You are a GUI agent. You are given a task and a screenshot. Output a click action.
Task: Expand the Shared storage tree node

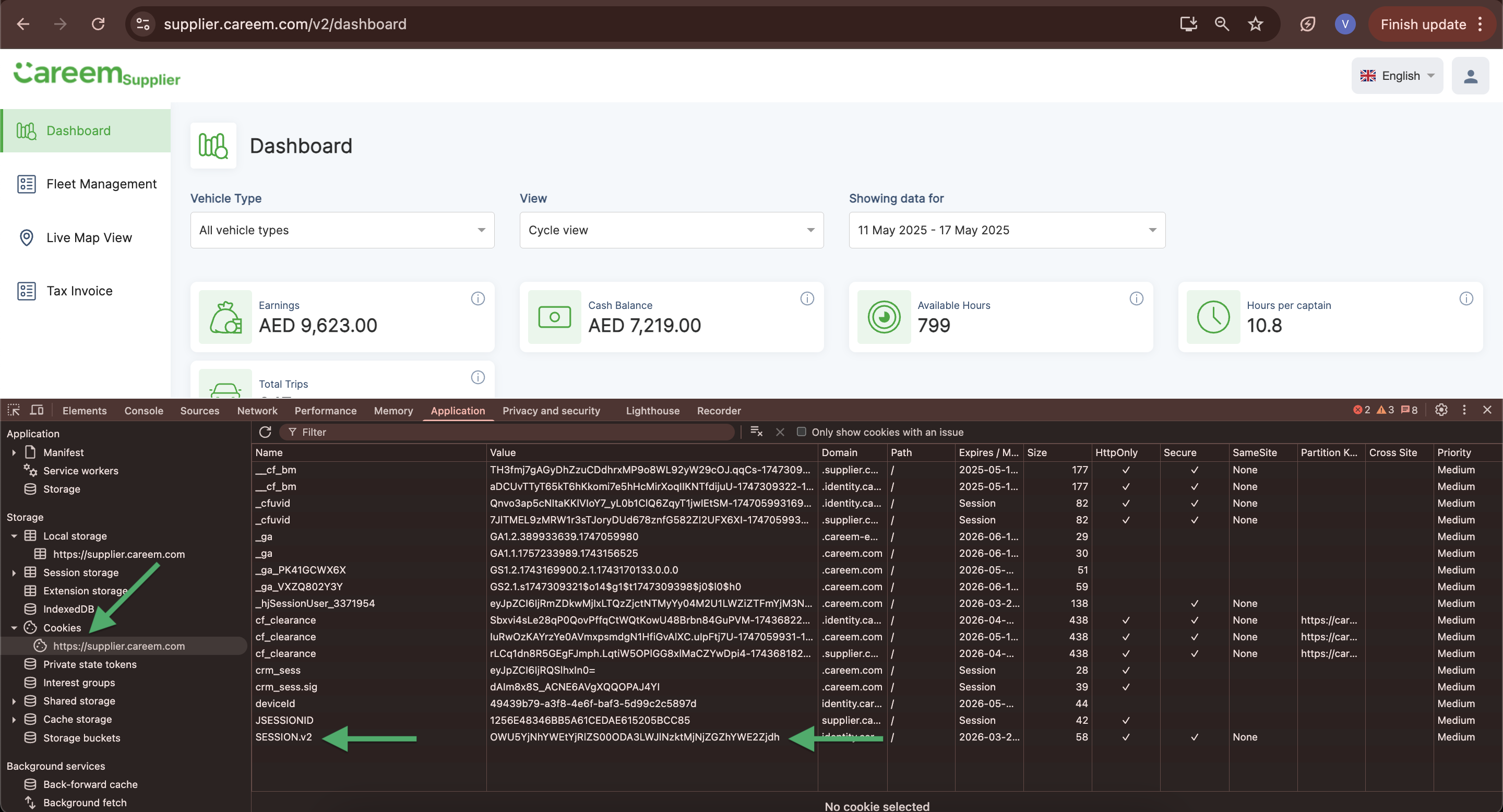[x=14, y=700]
